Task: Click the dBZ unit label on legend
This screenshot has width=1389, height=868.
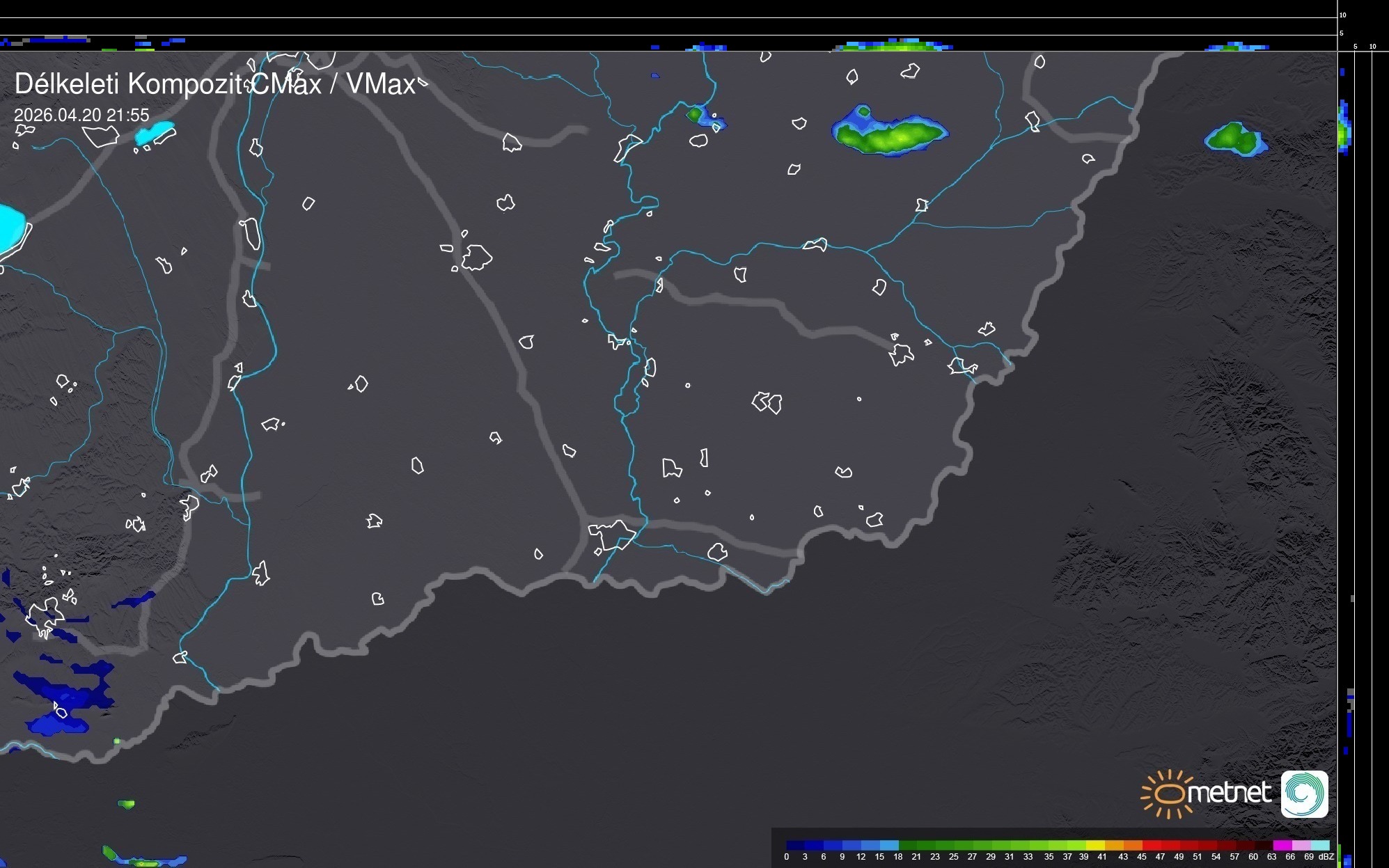Action: (1326, 857)
